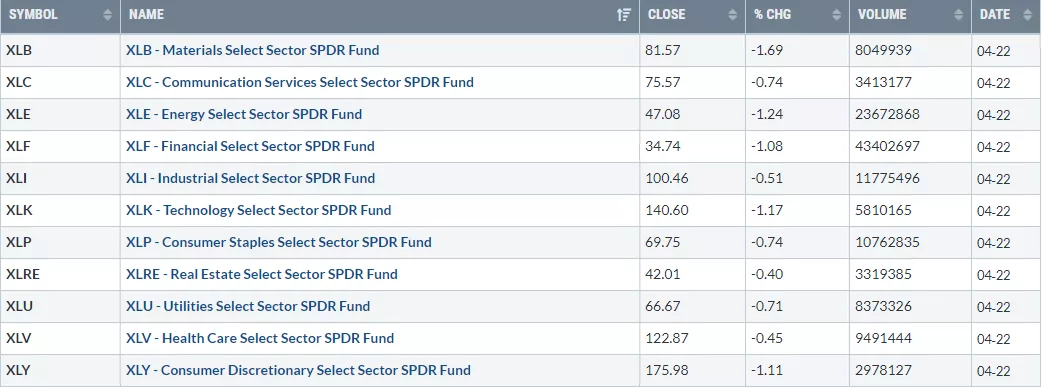
Task: Sort by CLOSE column arrows
Action: coord(732,15)
